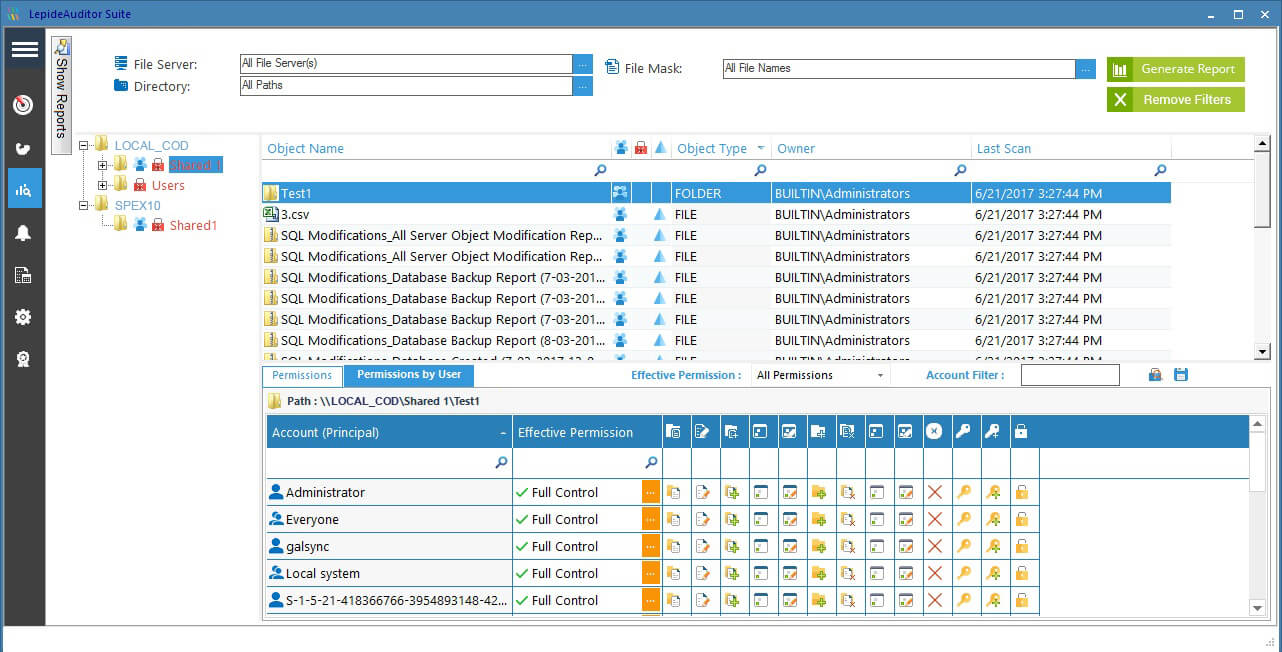Screen dimensions: 1282x652
Task: Select the Users folder in tree
Action: point(168,185)
